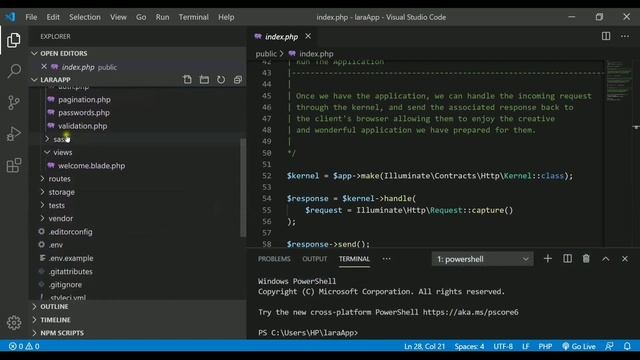Split the terminal panel

567,259
